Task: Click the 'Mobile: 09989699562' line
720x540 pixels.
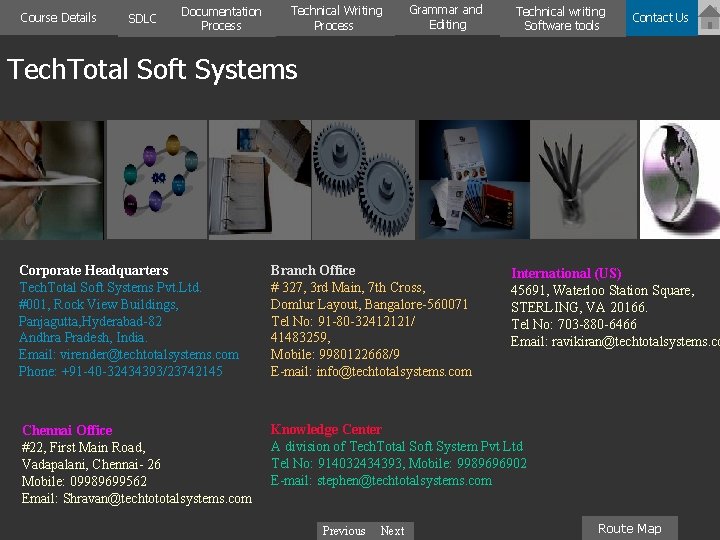Action: [84, 481]
